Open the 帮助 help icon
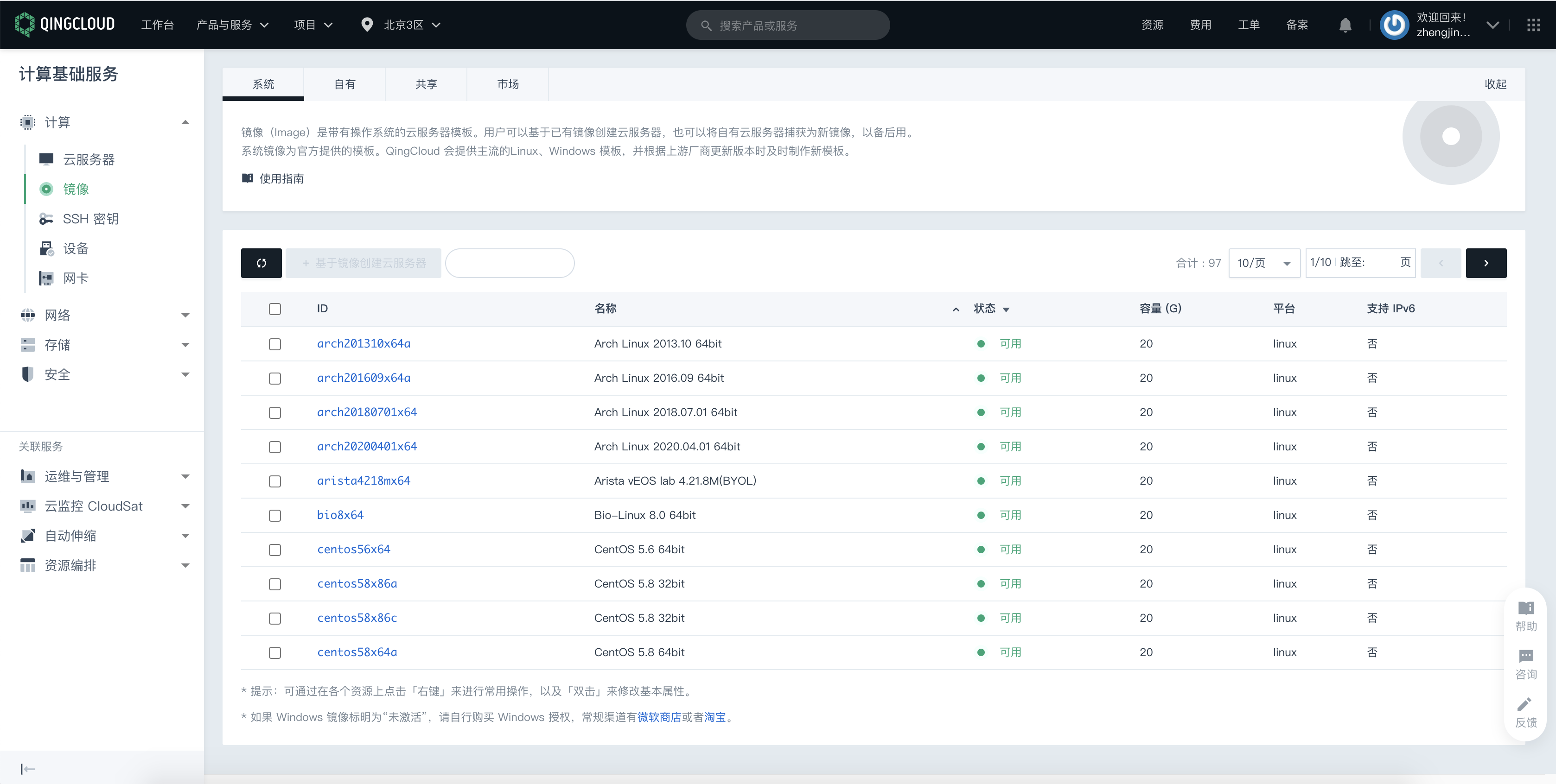The width and height of the screenshot is (1556, 784). pos(1526,608)
